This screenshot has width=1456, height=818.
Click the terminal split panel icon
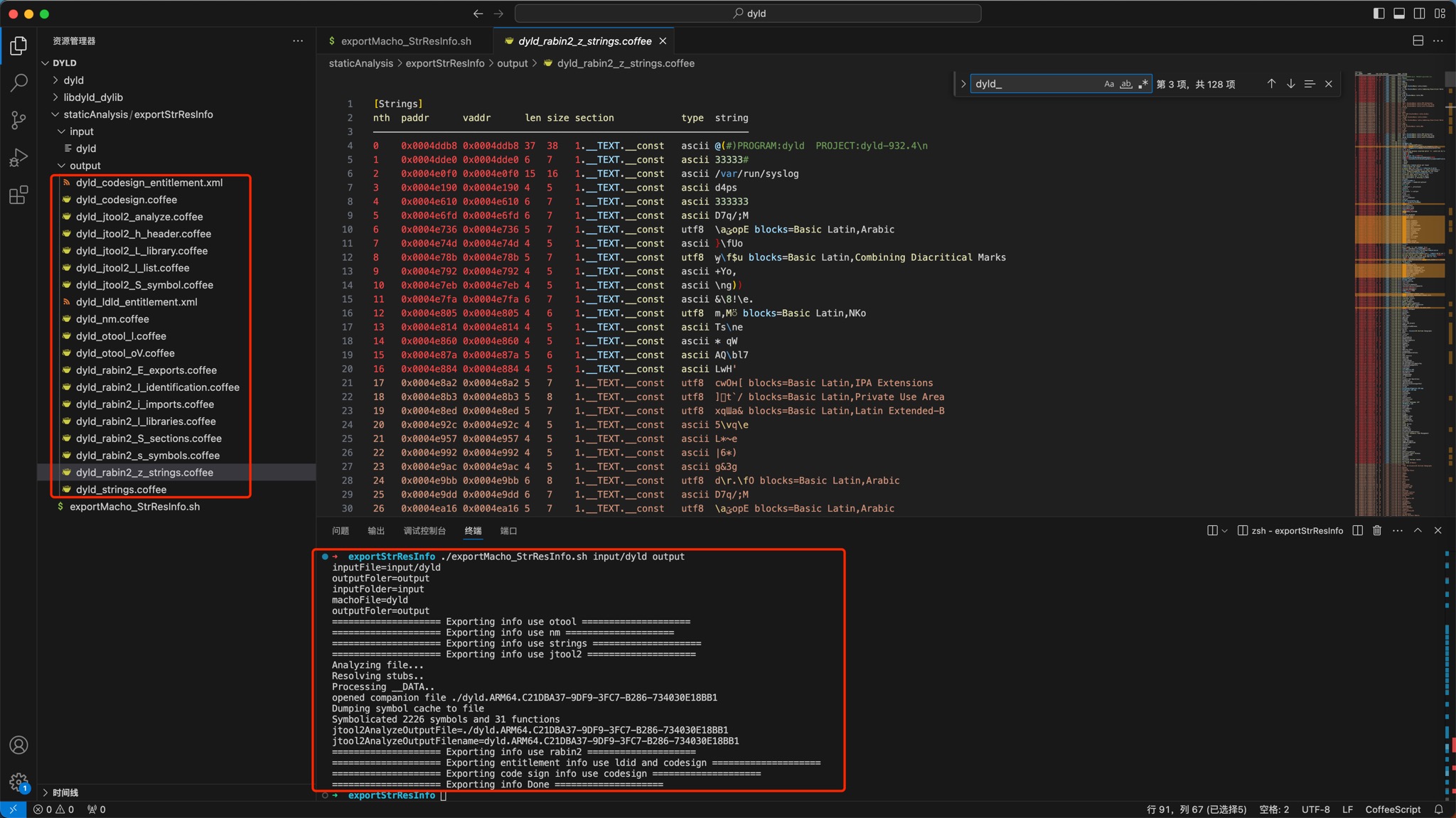click(1362, 530)
